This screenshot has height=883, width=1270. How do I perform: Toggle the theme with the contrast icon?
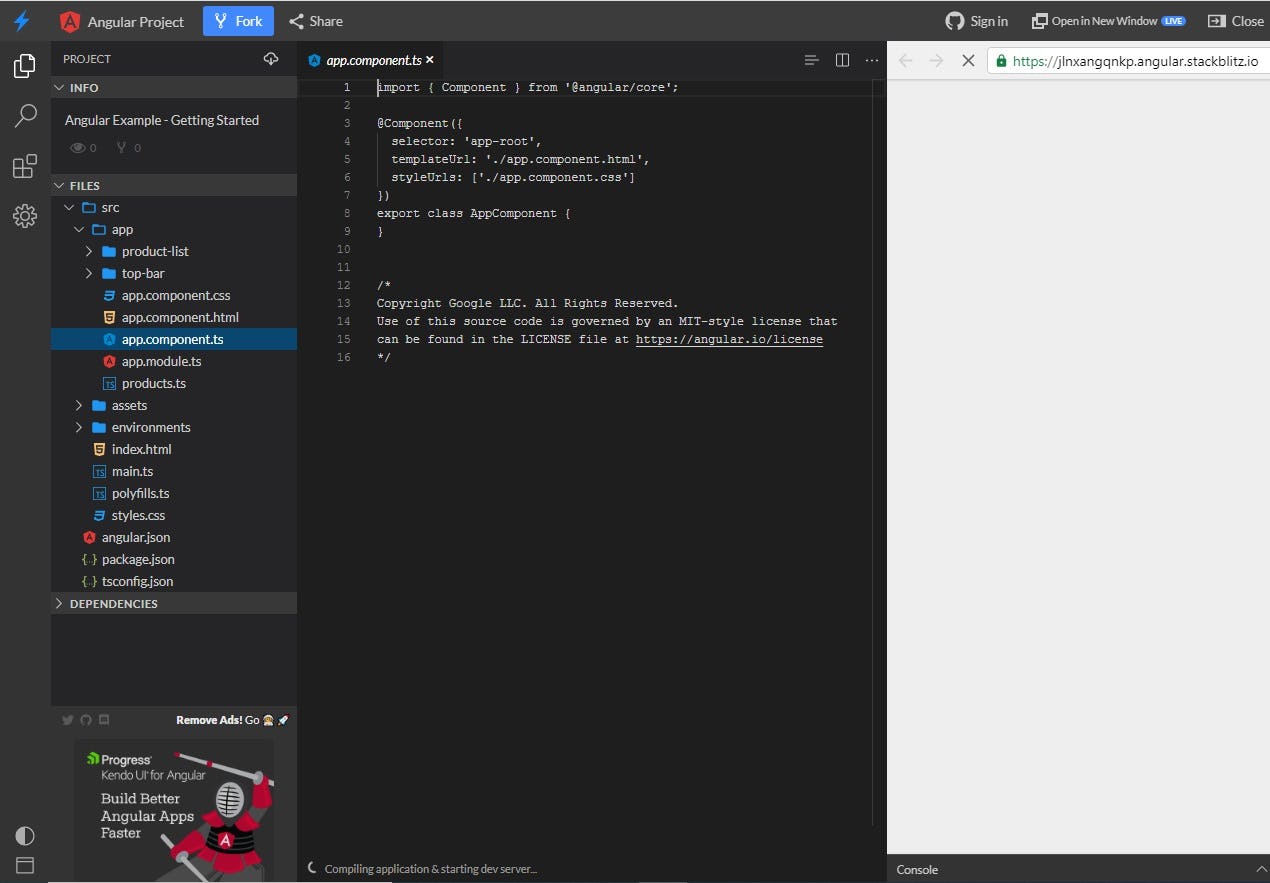point(24,835)
